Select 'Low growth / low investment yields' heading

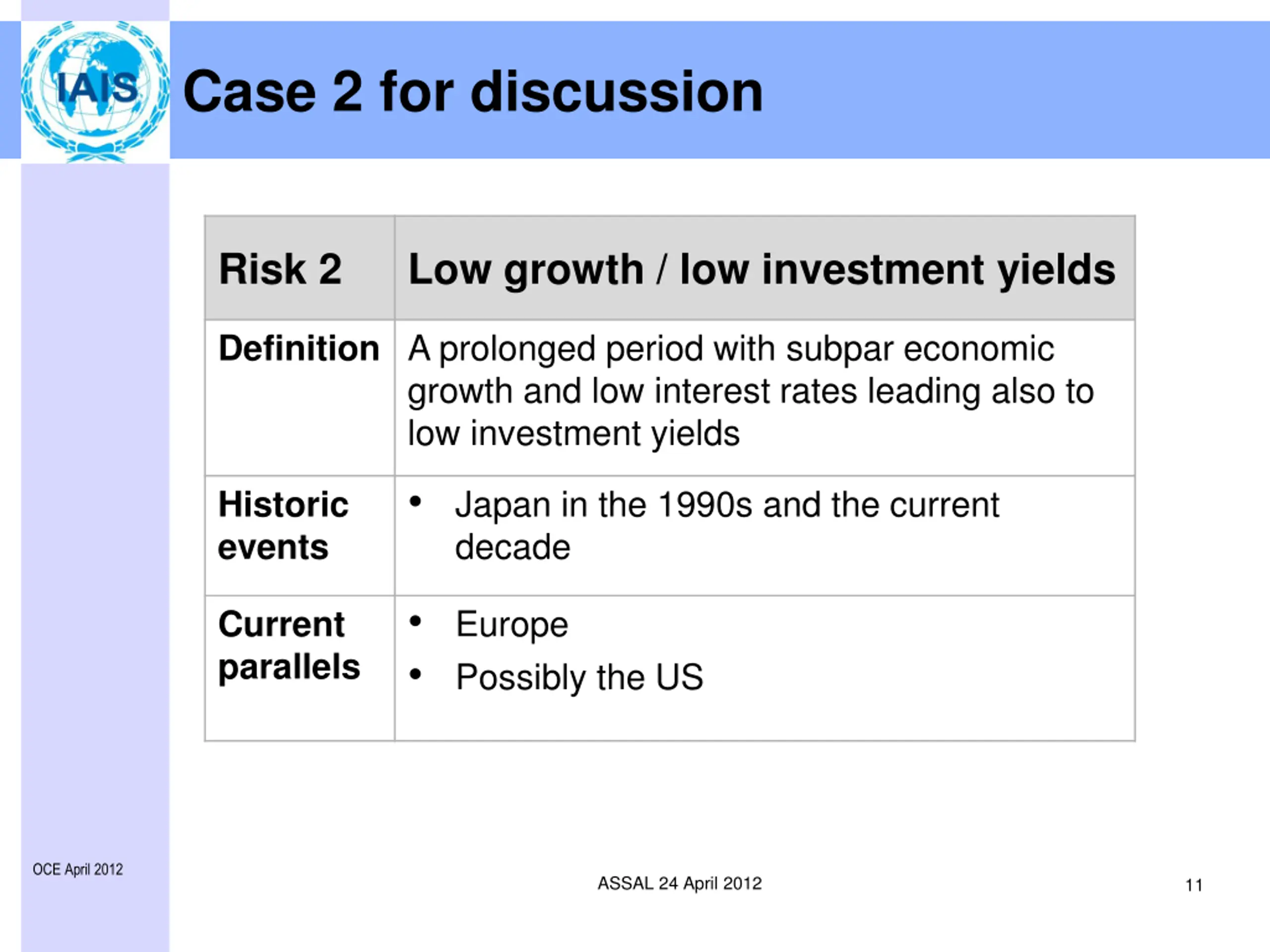762,270
